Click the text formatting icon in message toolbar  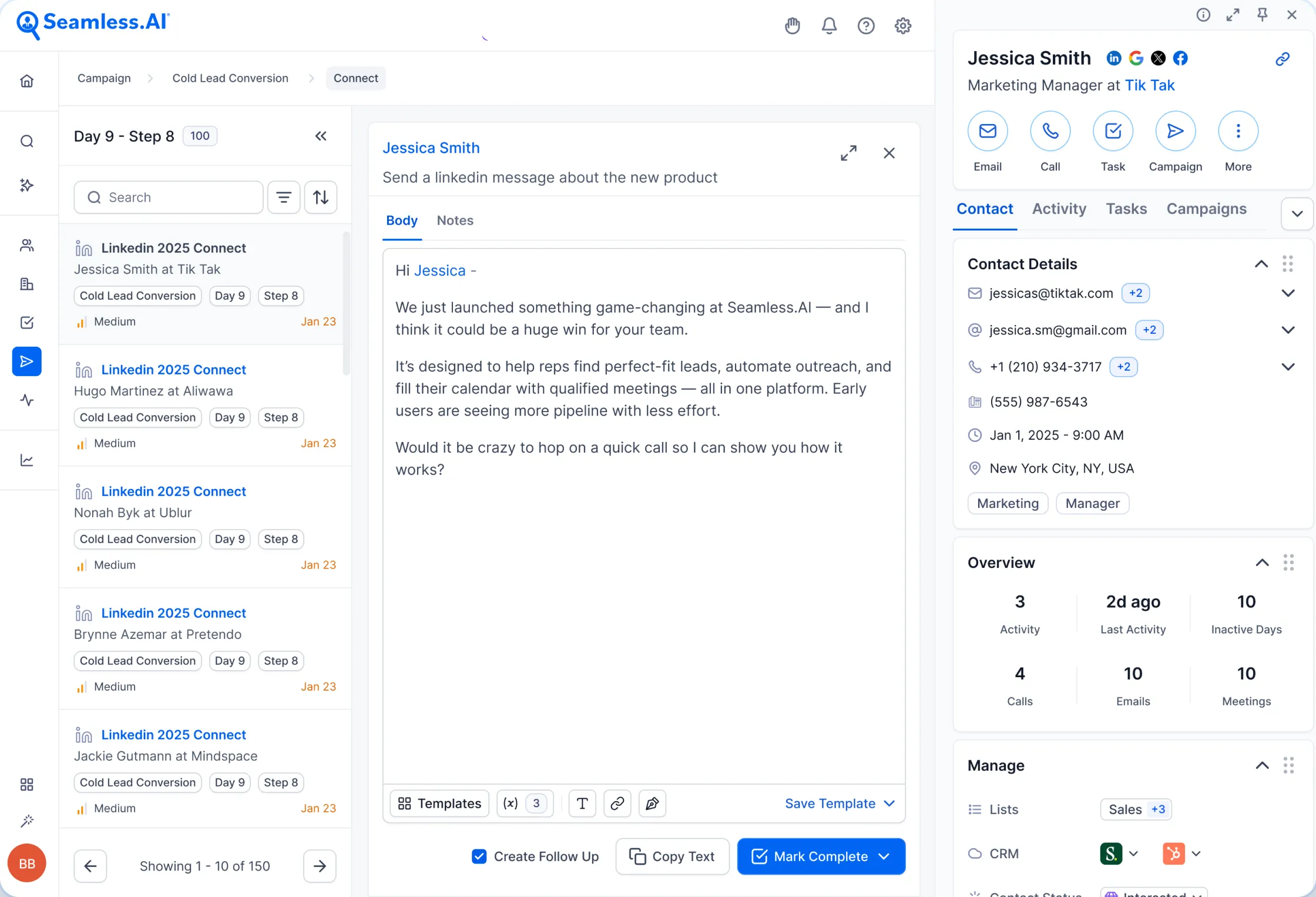pos(582,803)
